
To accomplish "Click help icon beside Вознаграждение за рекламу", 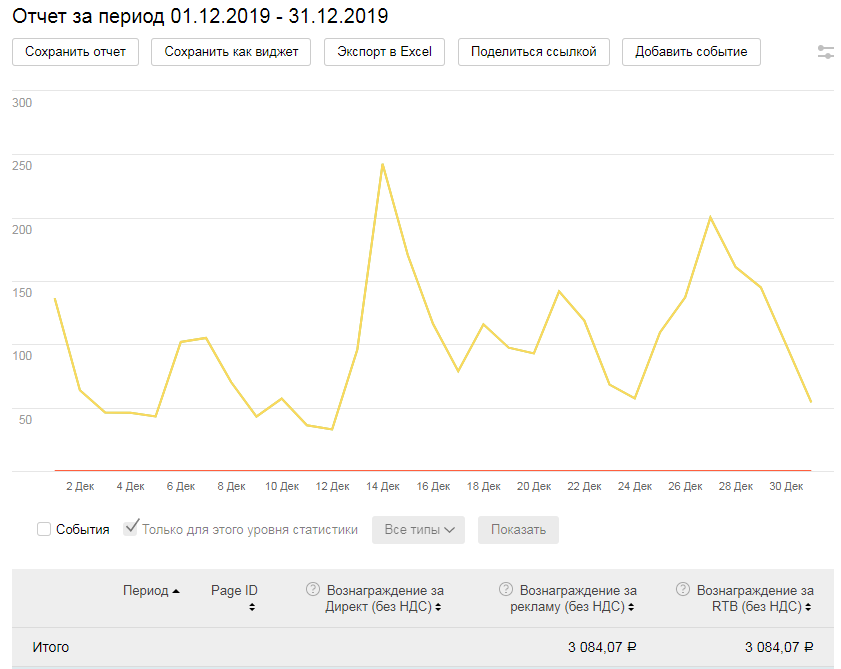I will pyautogui.click(x=506, y=590).
